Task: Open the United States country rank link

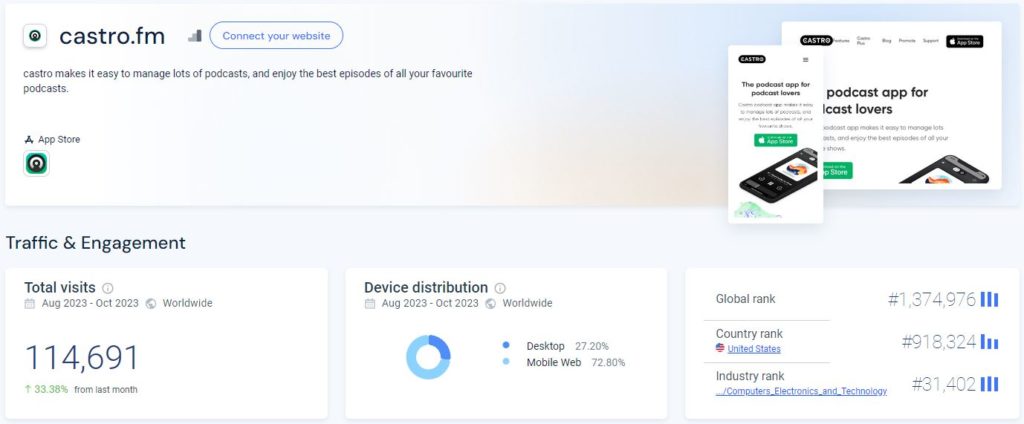Action: pos(754,349)
